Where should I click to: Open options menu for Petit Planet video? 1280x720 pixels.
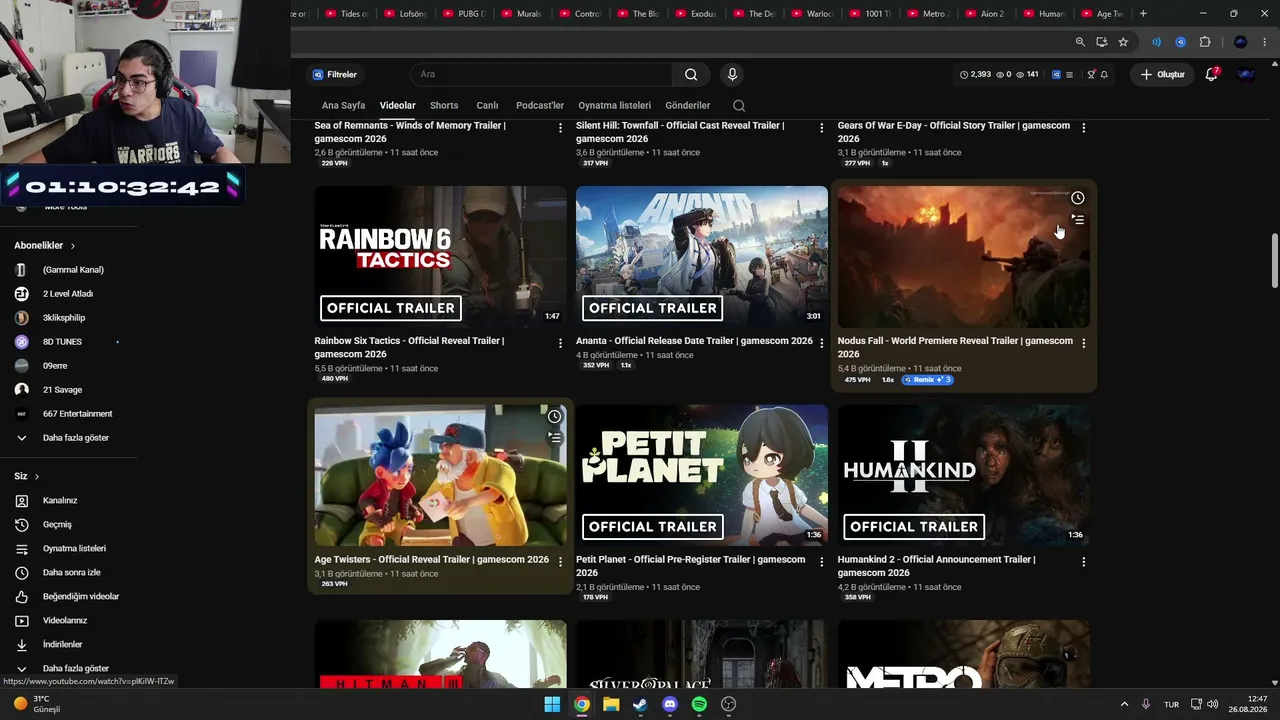click(x=822, y=562)
